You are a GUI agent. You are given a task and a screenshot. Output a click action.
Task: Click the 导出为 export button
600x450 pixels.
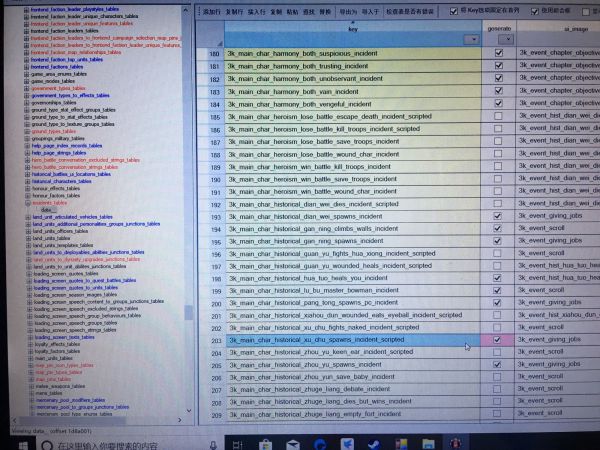(x=347, y=11)
